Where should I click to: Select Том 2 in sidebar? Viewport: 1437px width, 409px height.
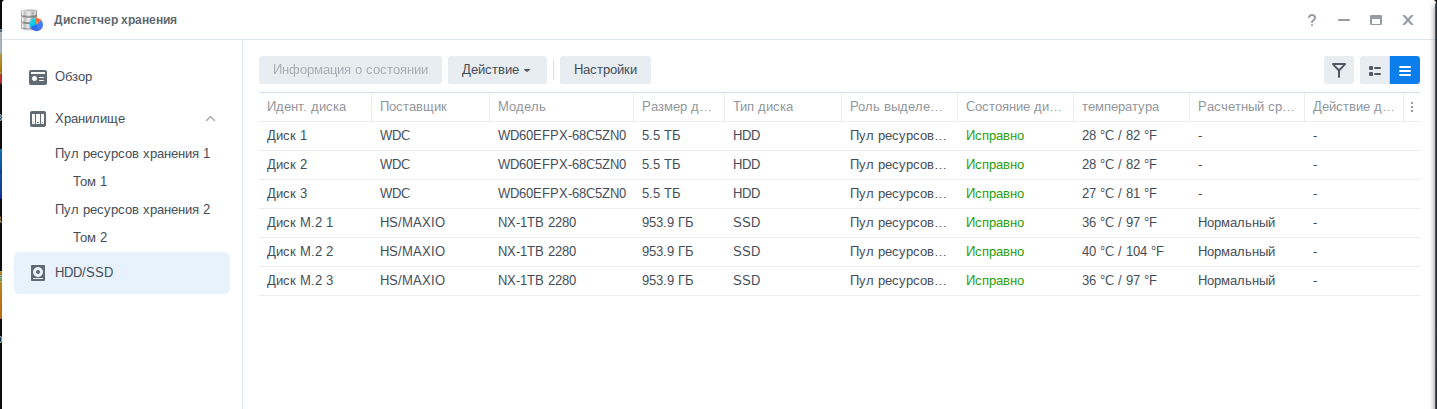tap(90, 238)
